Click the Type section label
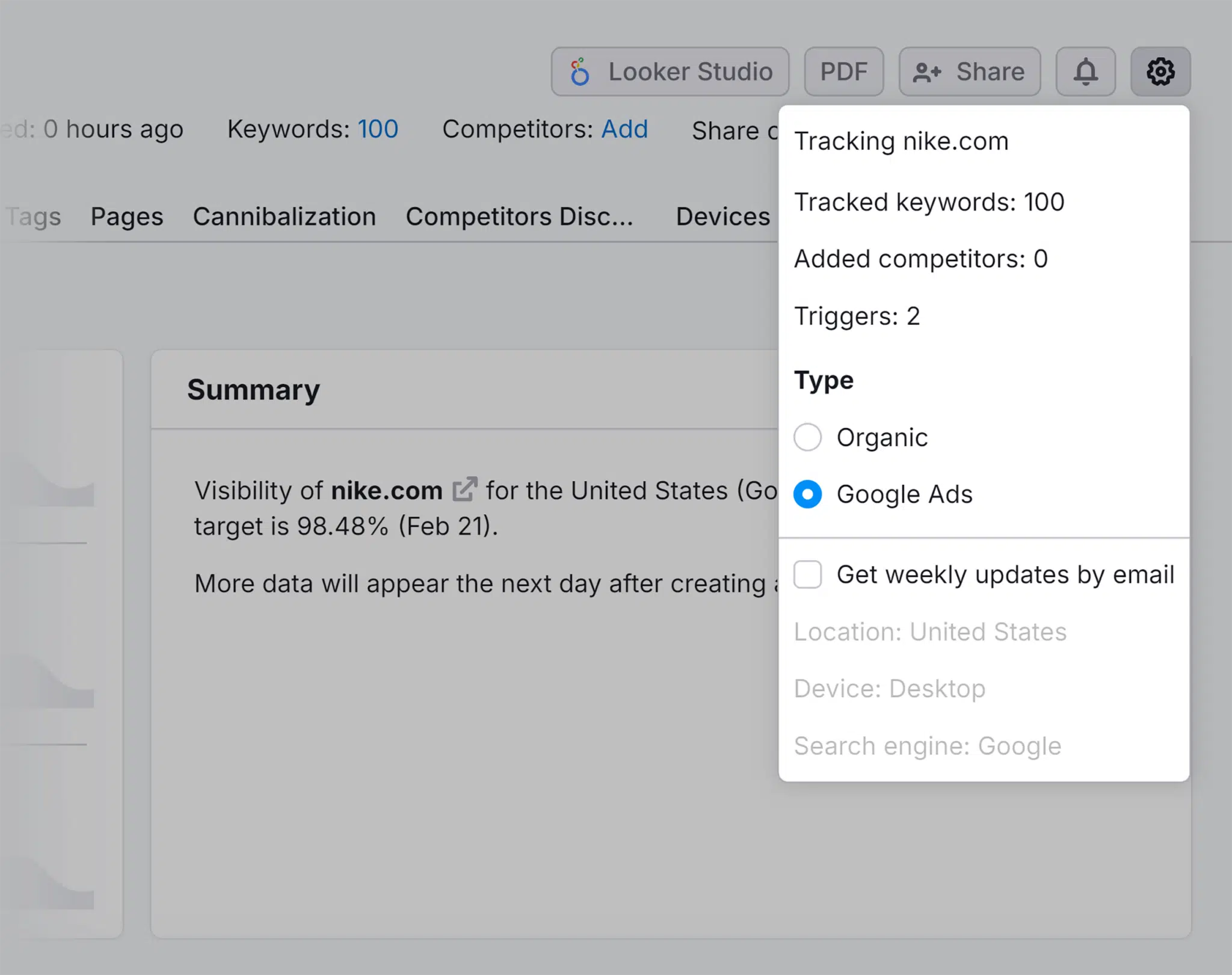 coord(824,381)
